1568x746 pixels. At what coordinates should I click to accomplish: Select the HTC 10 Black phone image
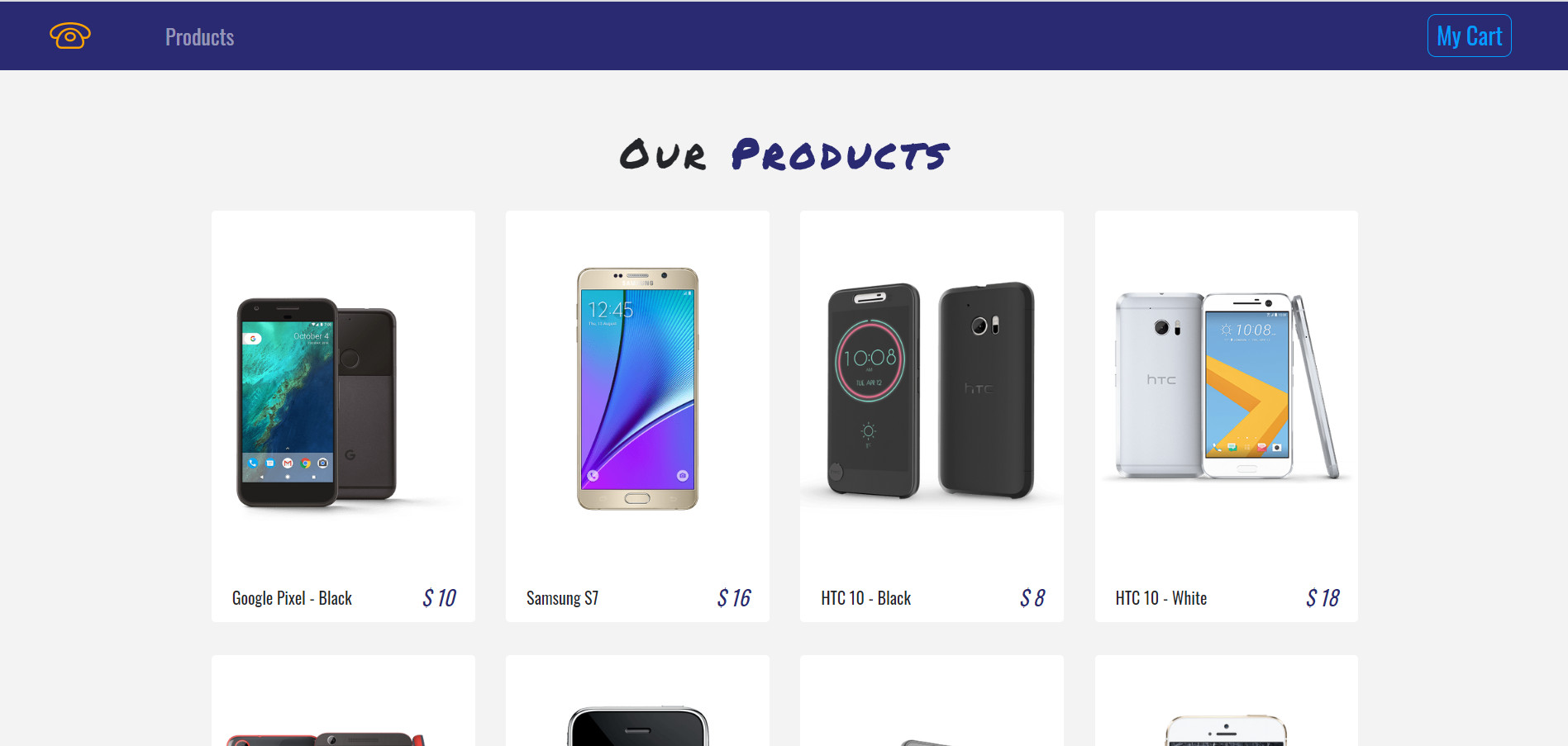(x=932, y=390)
